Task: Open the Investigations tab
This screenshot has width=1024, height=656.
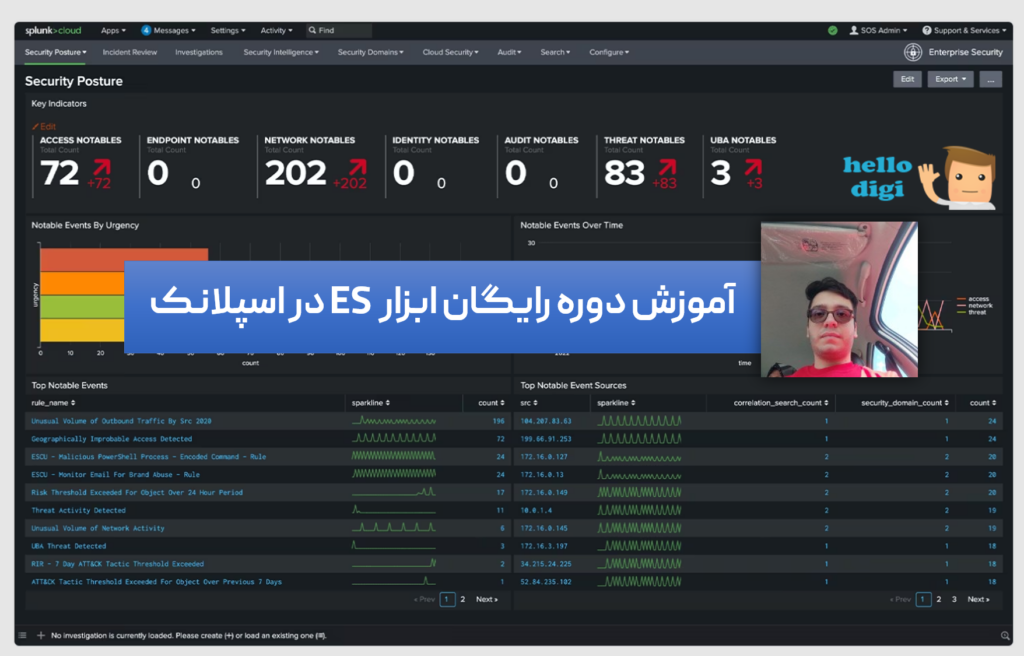Action: (x=199, y=52)
